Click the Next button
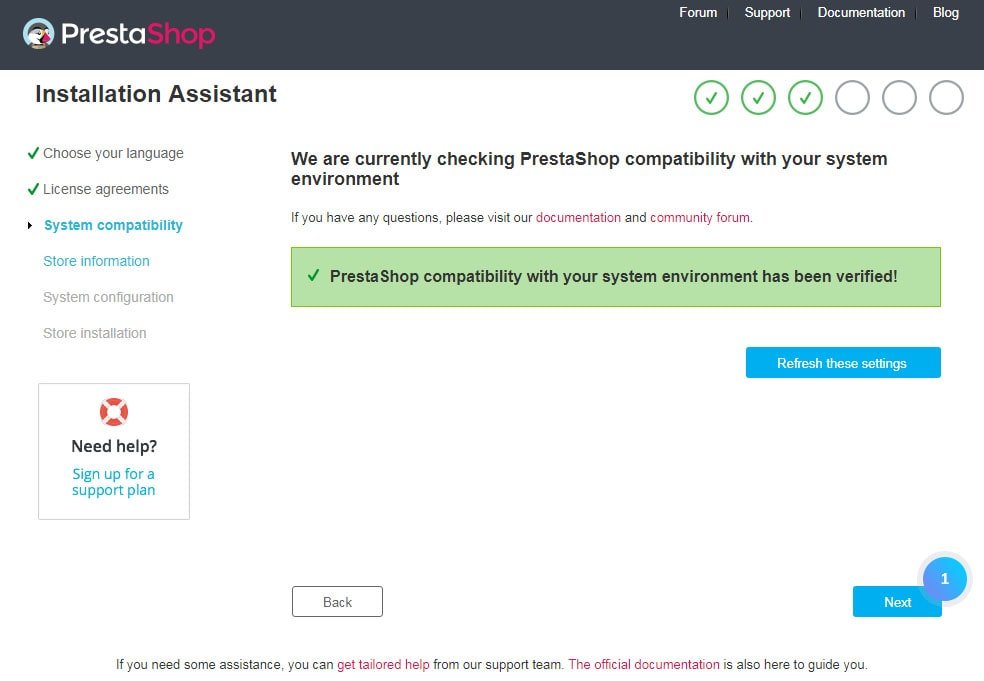Image resolution: width=984 pixels, height=681 pixels. [x=896, y=602]
